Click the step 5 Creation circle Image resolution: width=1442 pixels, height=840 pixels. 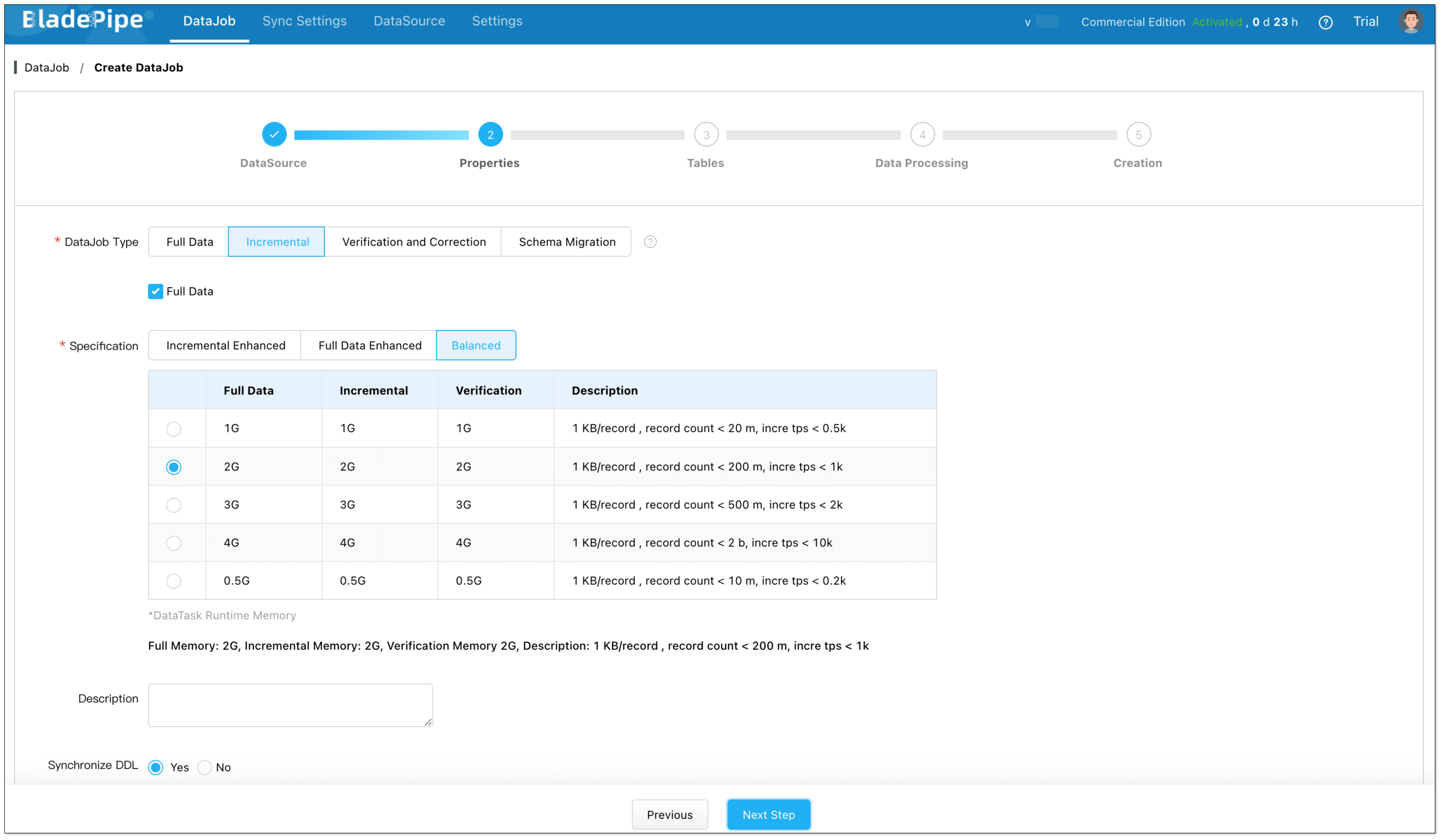pos(1138,135)
